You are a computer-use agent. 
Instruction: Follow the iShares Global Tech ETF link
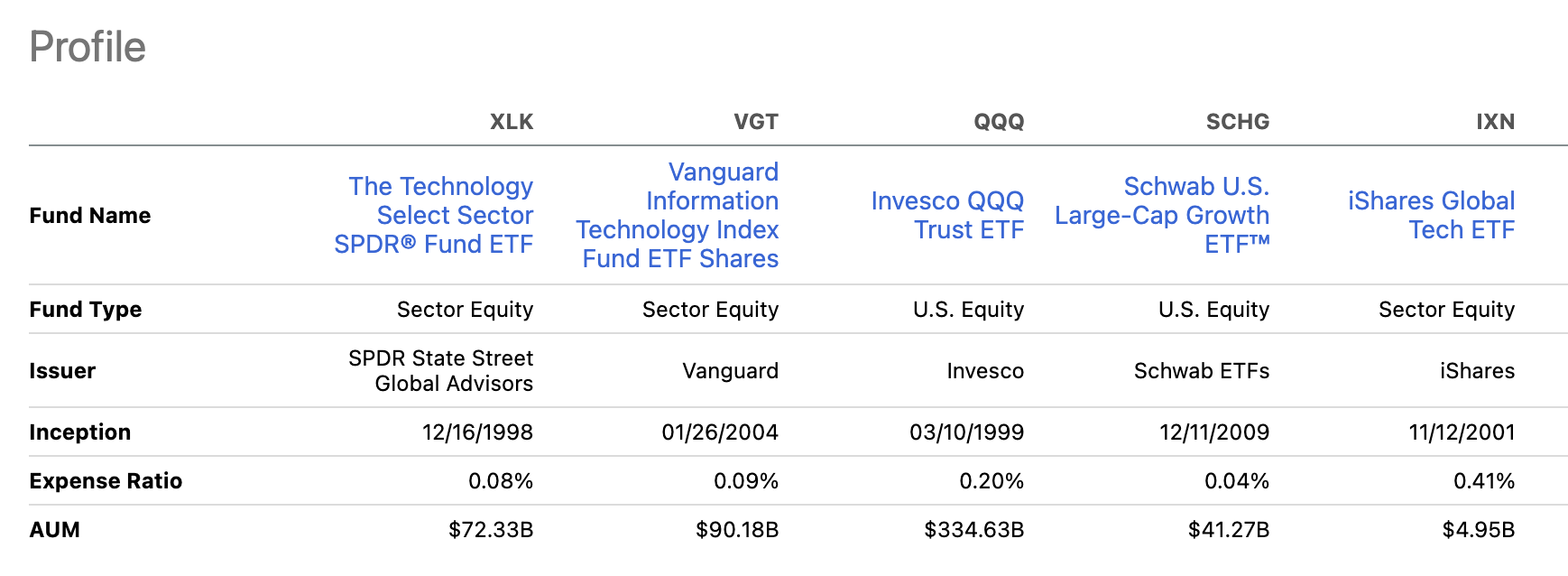pos(1431,215)
